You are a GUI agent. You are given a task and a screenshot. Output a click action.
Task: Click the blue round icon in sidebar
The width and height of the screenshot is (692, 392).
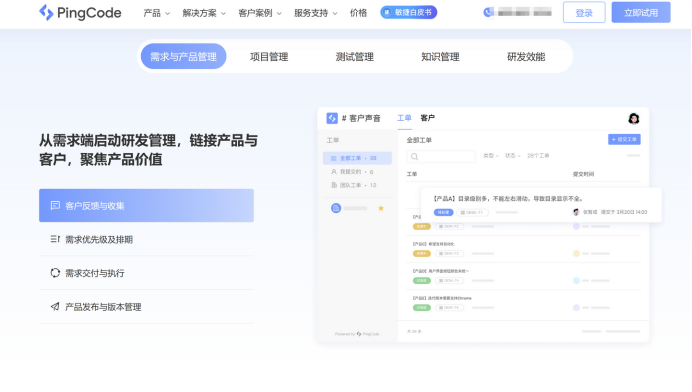[336, 208]
